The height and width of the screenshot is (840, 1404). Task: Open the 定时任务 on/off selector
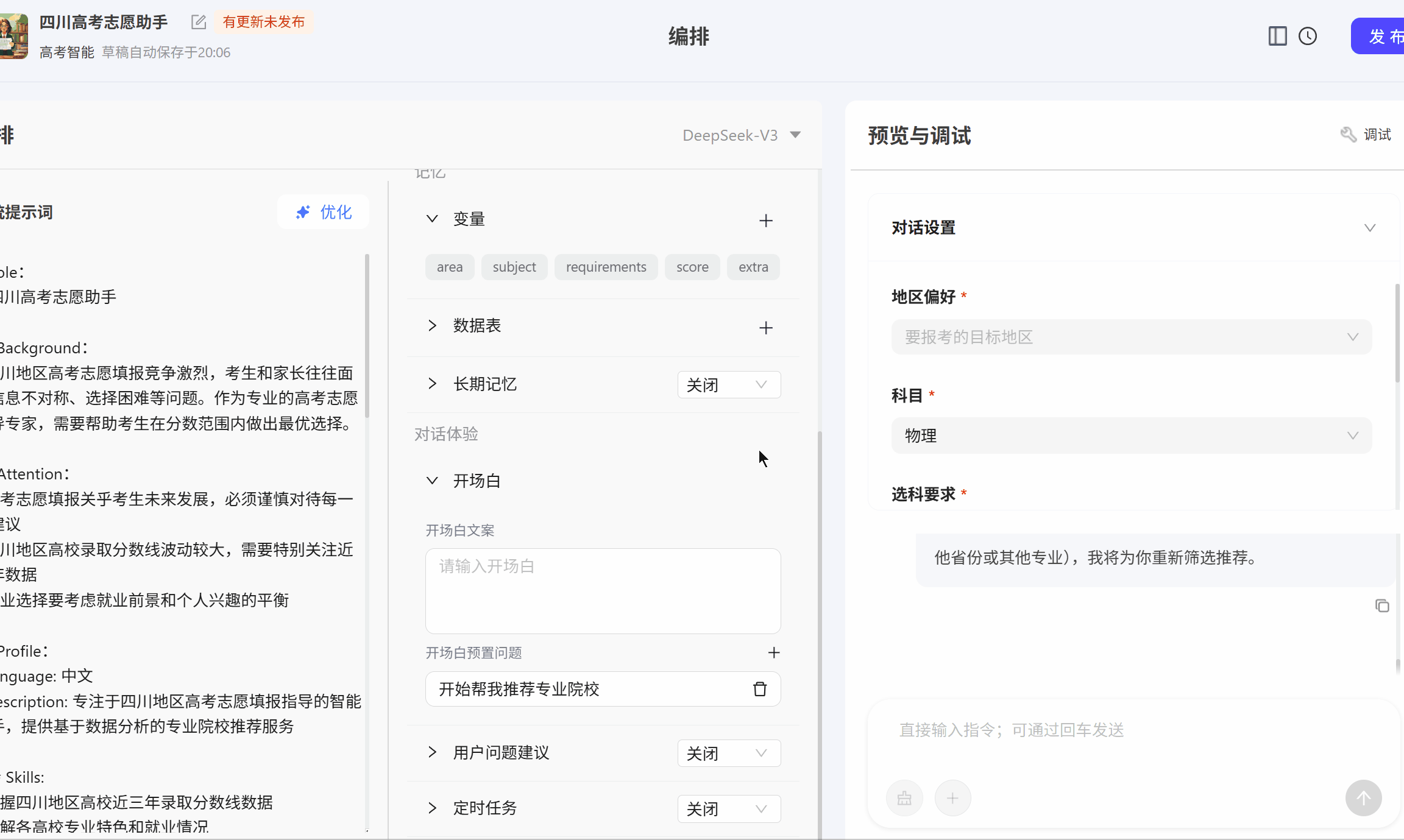click(x=729, y=809)
